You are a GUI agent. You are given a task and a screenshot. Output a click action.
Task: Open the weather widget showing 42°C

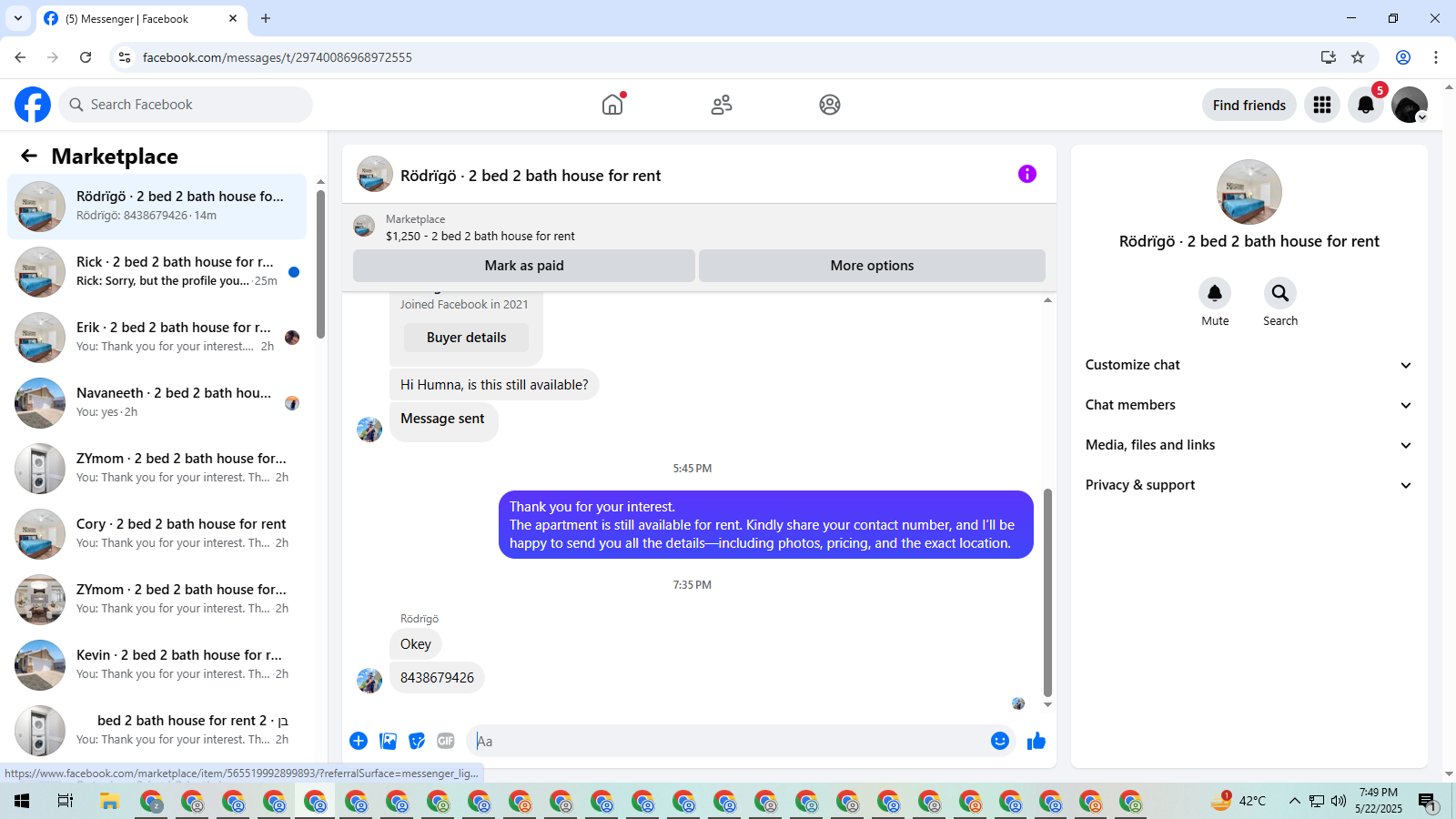pyautogui.click(x=1238, y=801)
